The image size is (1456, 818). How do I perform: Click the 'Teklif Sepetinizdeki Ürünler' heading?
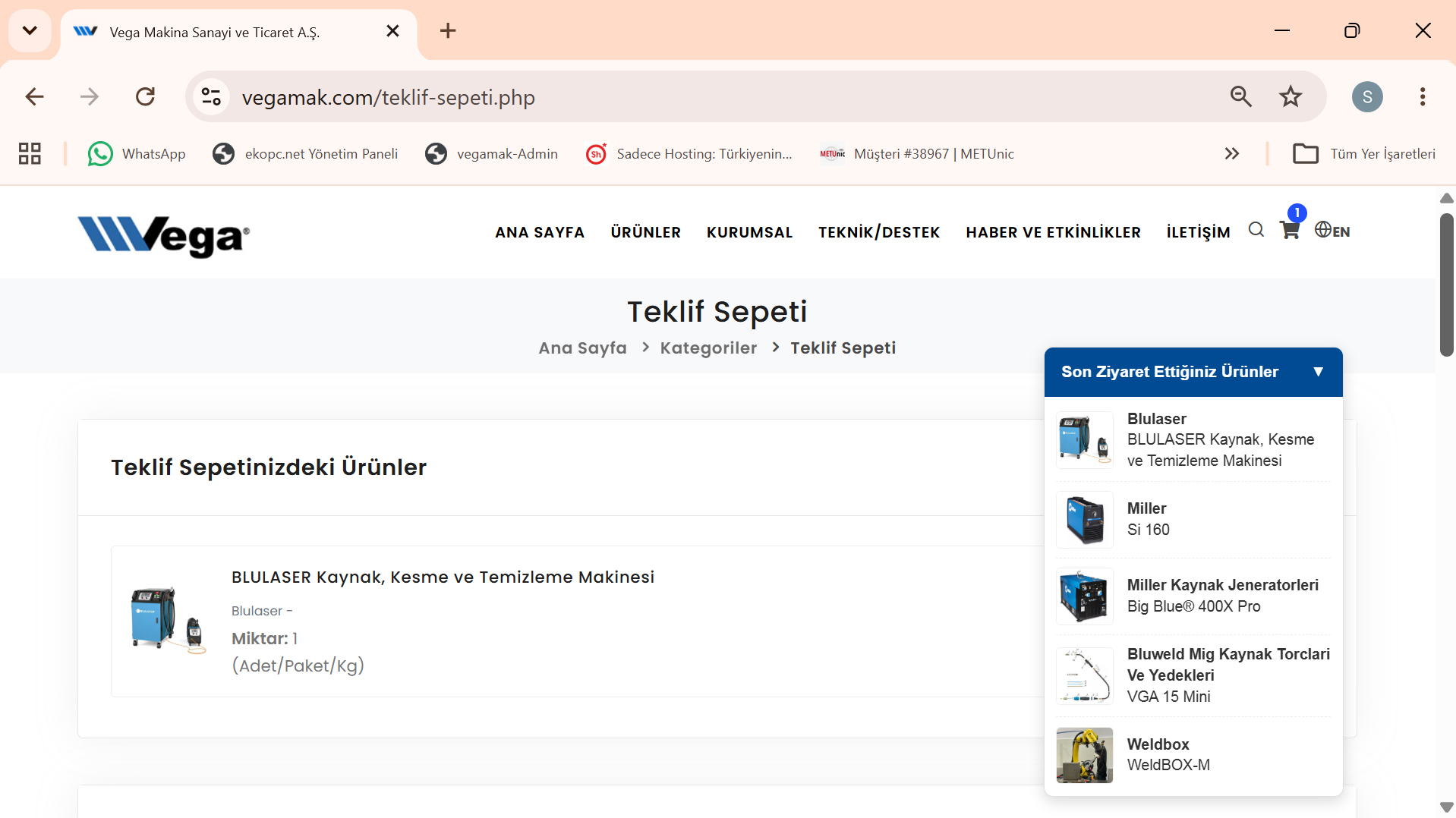coord(269,467)
